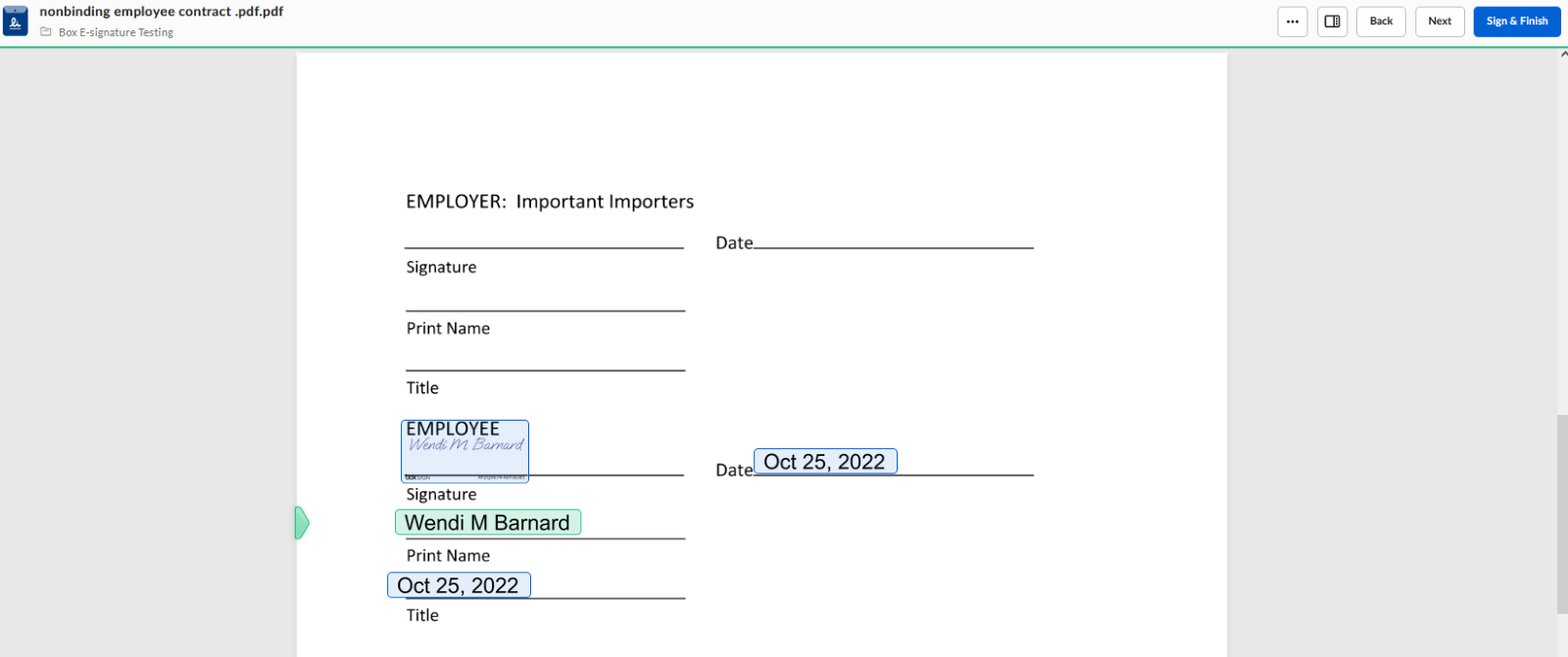Click the green field navigation arrow marker
Image resolution: width=1568 pixels, height=657 pixels.
point(302,523)
